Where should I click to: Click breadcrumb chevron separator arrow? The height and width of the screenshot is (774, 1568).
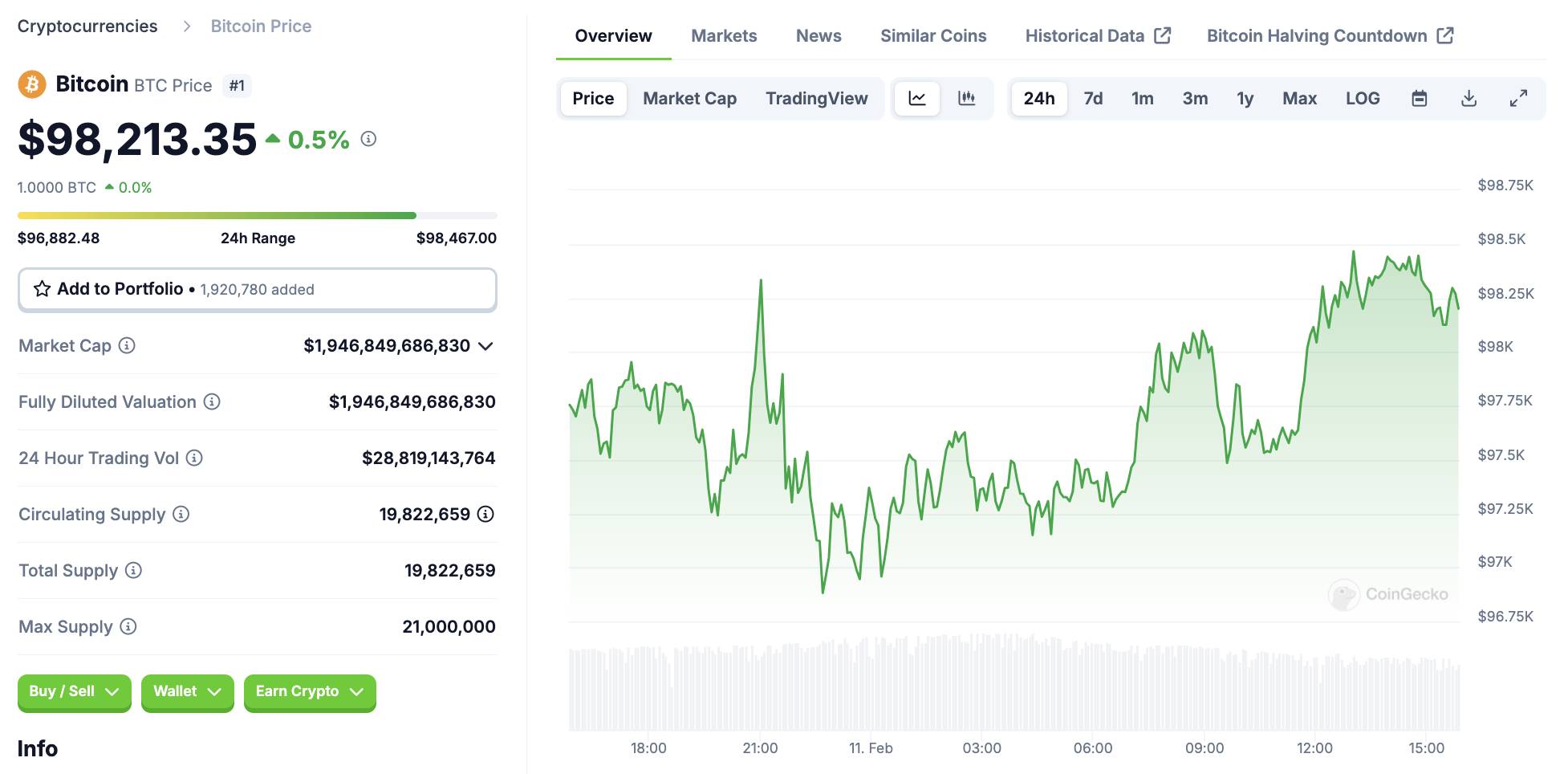coord(187,26)
